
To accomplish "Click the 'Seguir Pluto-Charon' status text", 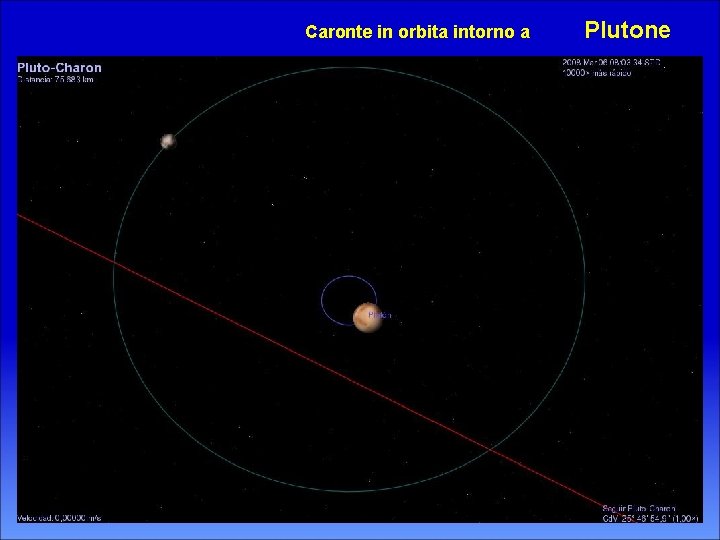I will click(639, 509).
